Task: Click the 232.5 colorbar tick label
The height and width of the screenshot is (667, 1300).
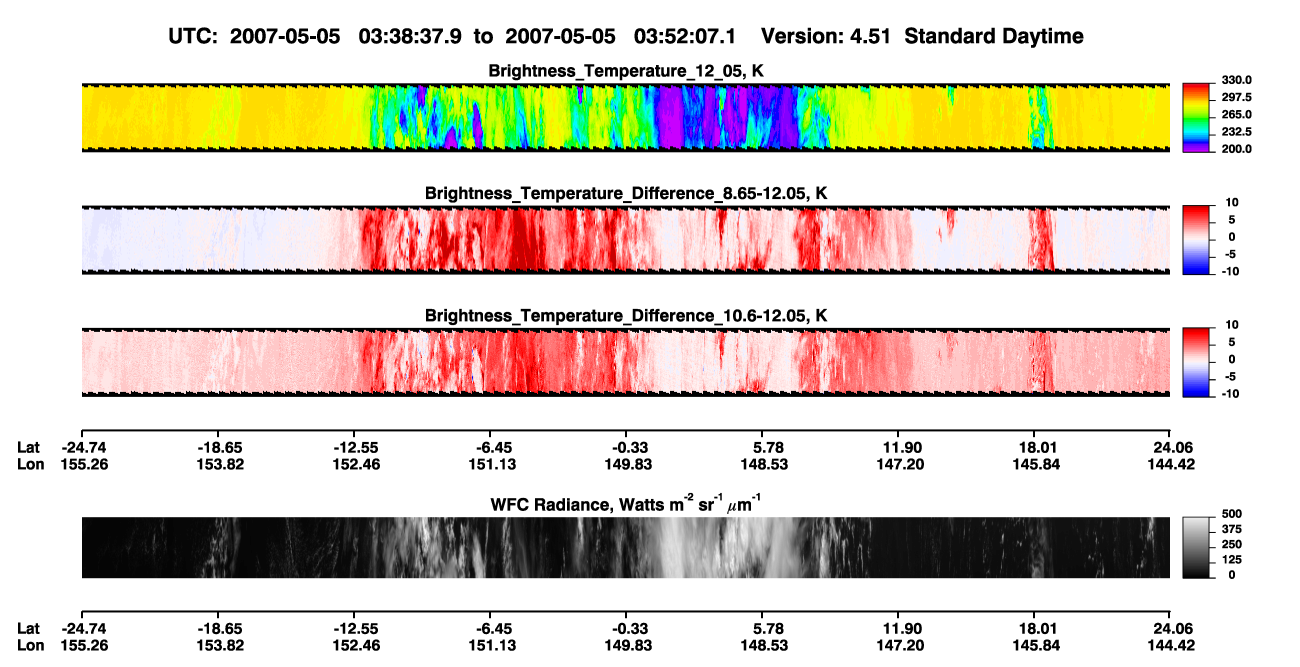Action: tap(1237, 131)
